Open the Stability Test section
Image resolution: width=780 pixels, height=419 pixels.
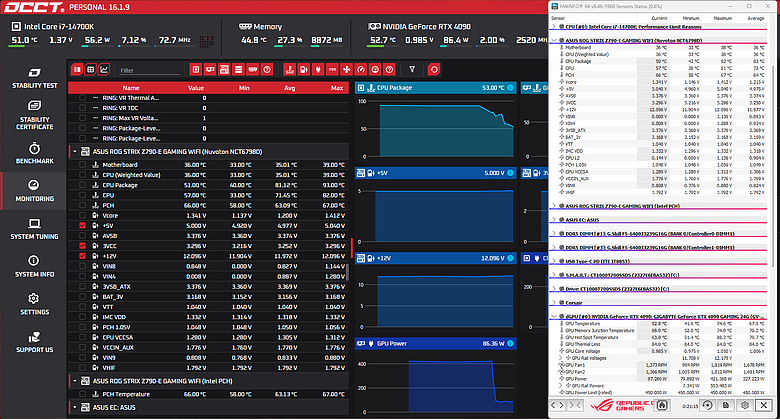pyautogui.click(x=34, y=78)
